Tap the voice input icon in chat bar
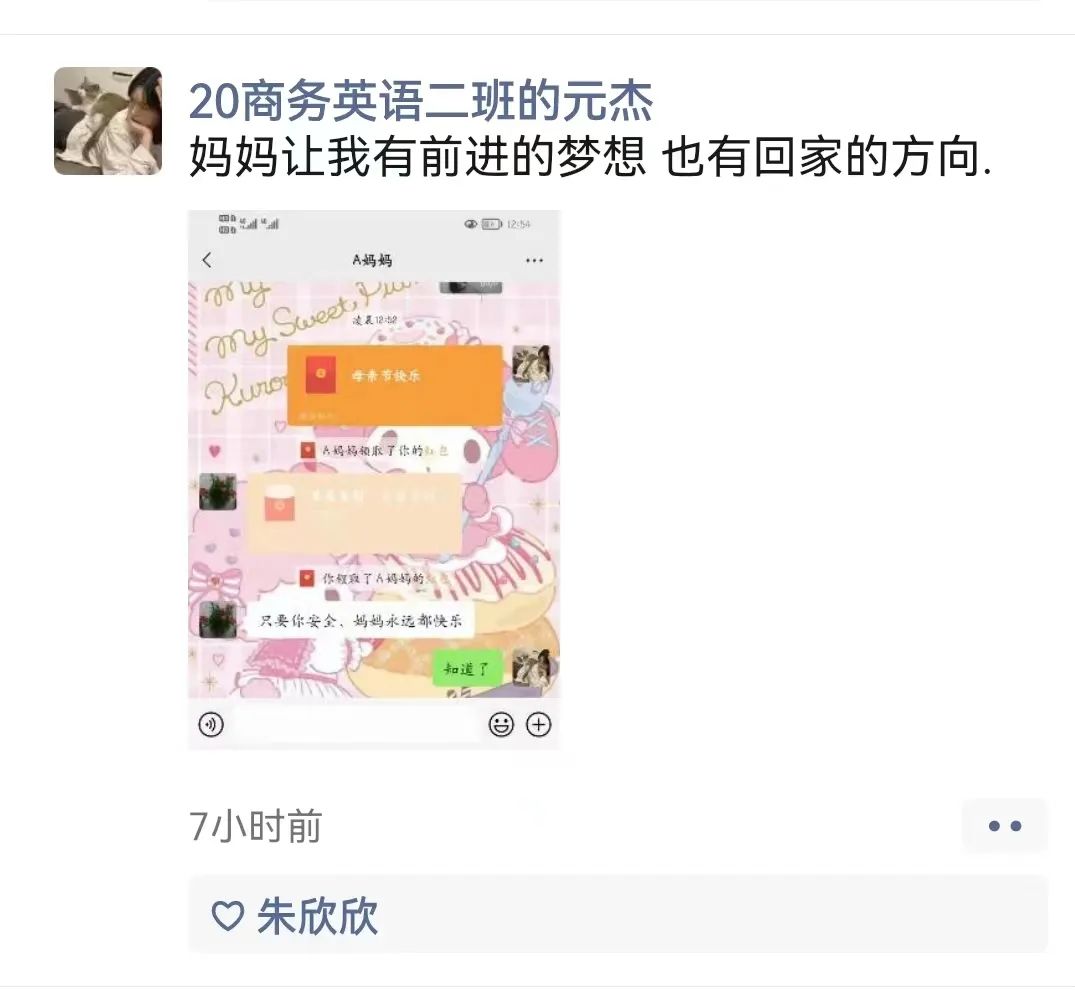This screenshot has height=990, width=1075. (x=211, y=725)
